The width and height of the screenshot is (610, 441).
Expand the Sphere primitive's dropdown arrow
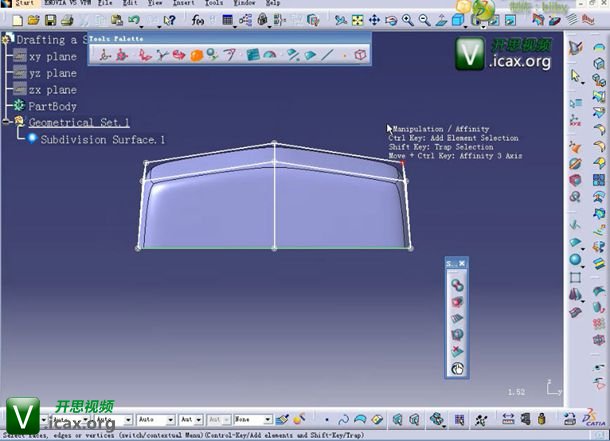click(x=583, y=267)
